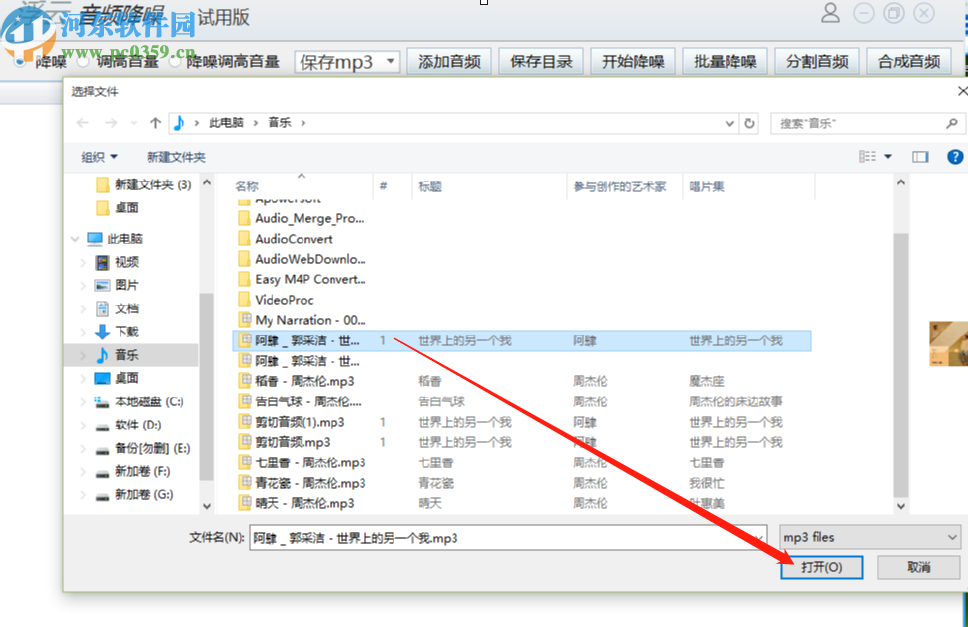968x627 pixels.
Task: Click the 打开(O) button
Action: [x=822, y=567]
